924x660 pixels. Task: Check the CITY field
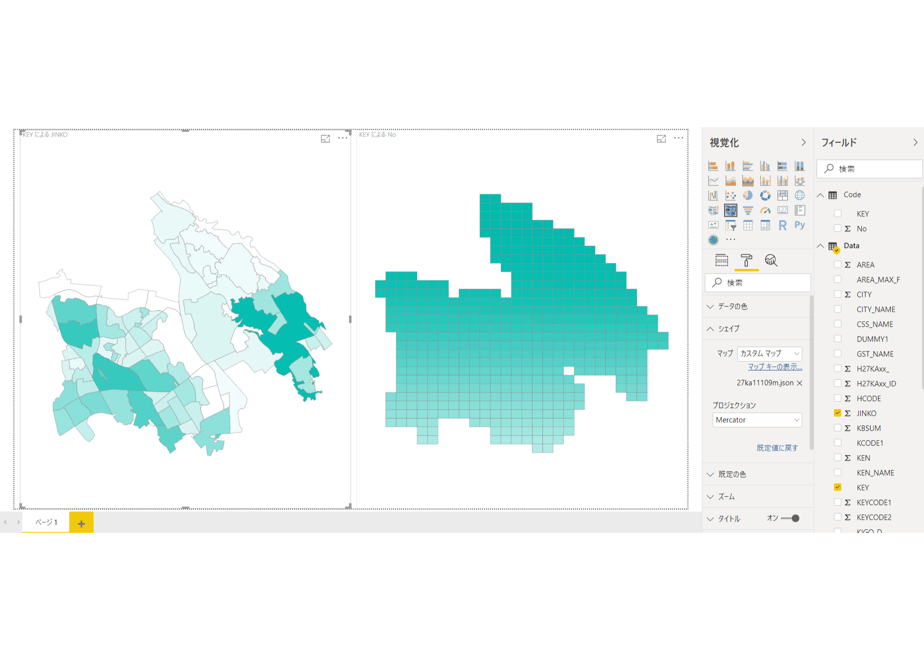click(837, 294)
